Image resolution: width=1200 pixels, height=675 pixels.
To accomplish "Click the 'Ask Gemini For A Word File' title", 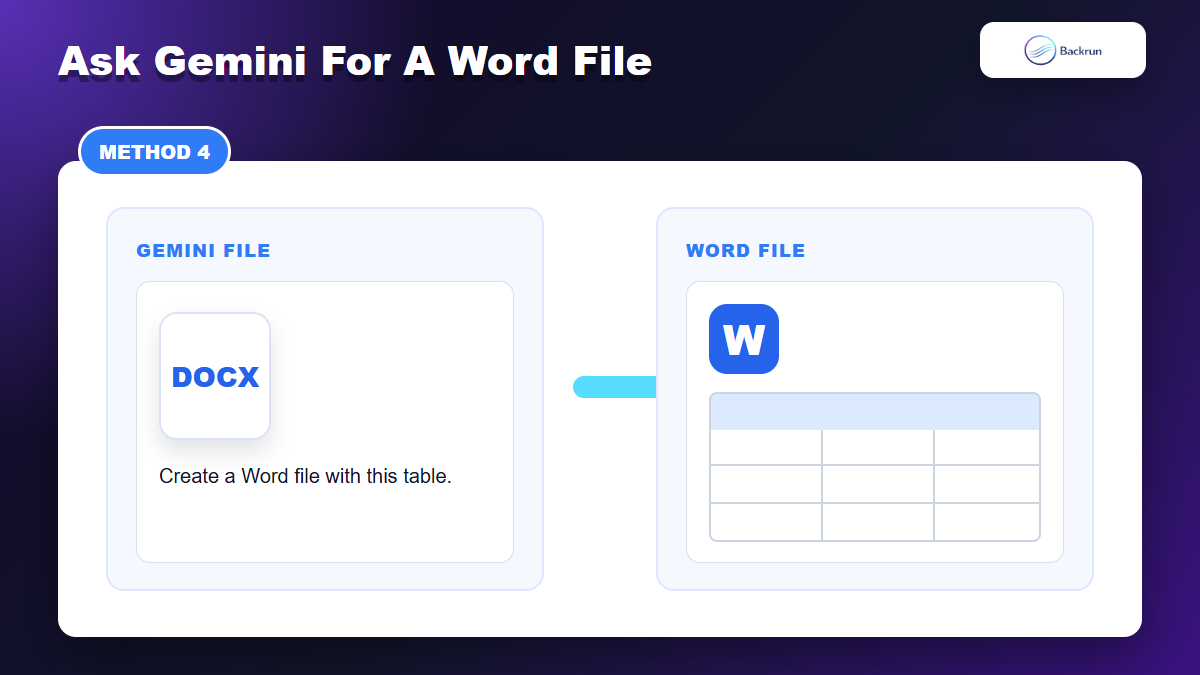I will point(355,62).
